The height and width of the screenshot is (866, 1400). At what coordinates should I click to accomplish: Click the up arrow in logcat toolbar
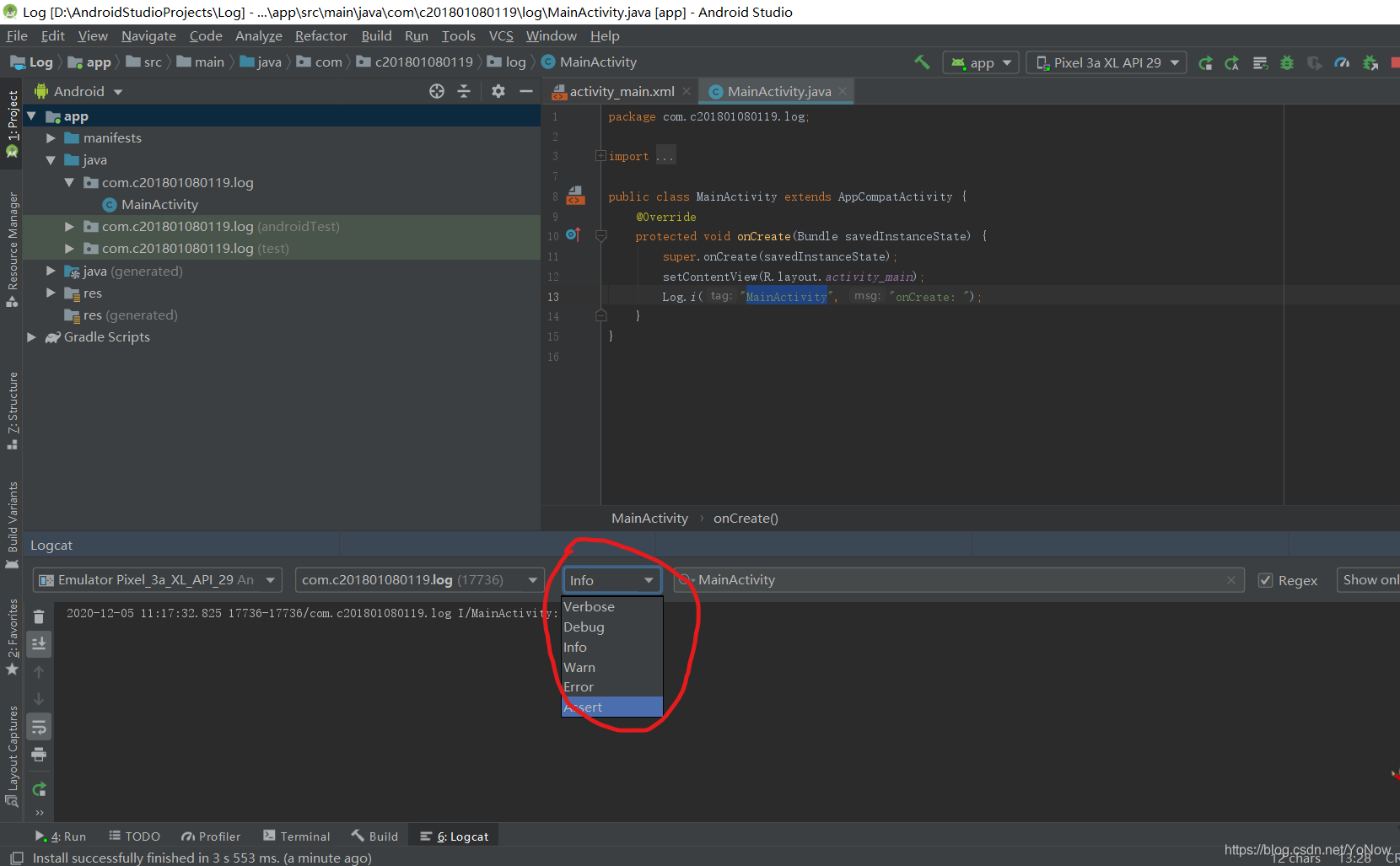click(x=39, y=672)
